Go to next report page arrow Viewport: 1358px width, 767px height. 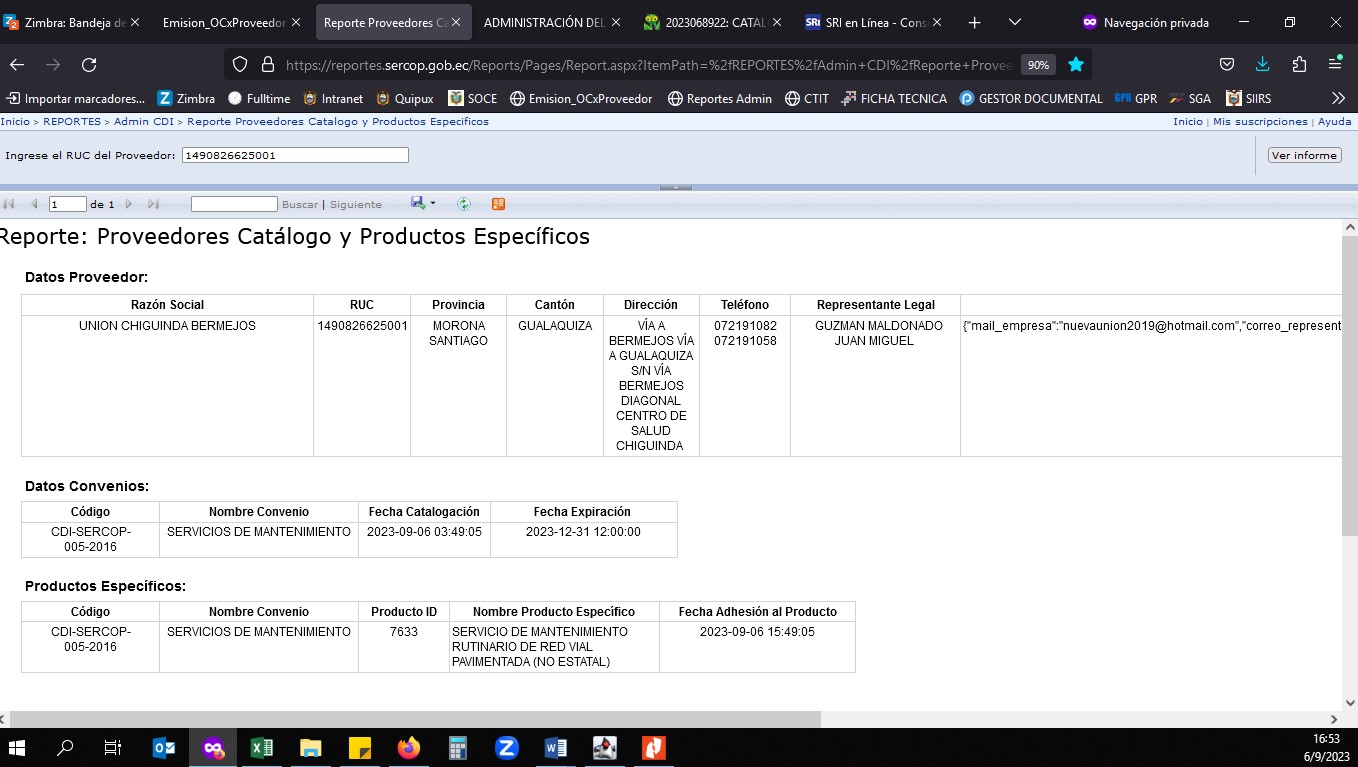point(129,204)
